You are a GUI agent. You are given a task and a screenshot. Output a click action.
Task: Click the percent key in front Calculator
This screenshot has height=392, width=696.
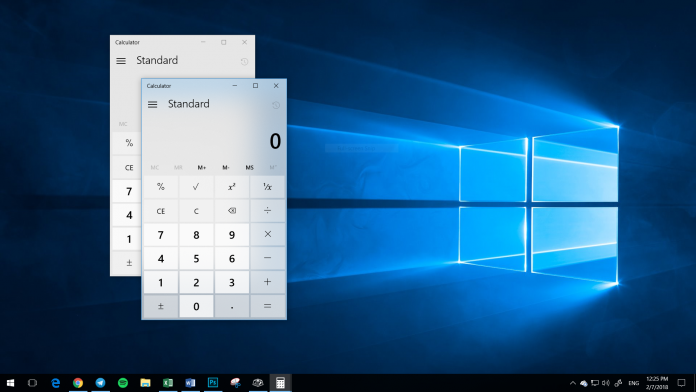161,187
